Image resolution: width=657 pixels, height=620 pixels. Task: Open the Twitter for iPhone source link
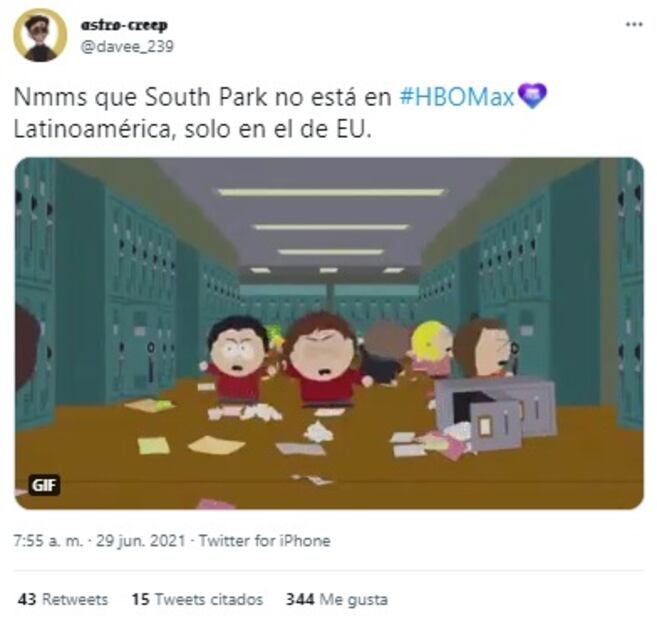(264, 540)
